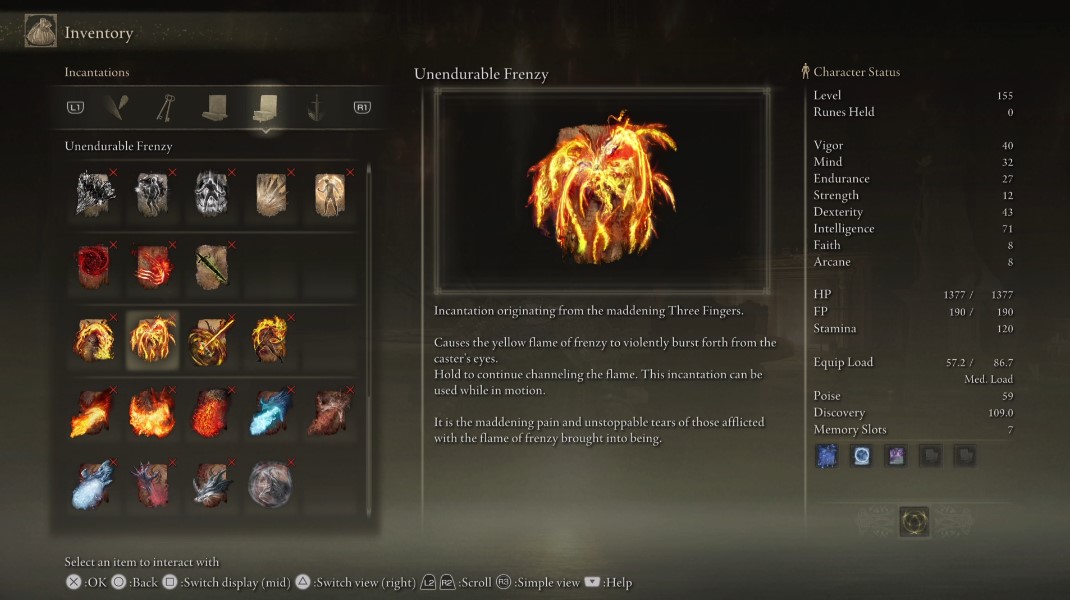Open the currently selected incantations scroll tab
Image resolution: width=1070 pixels, height=600 pixels.
click(x=265, y=109)
